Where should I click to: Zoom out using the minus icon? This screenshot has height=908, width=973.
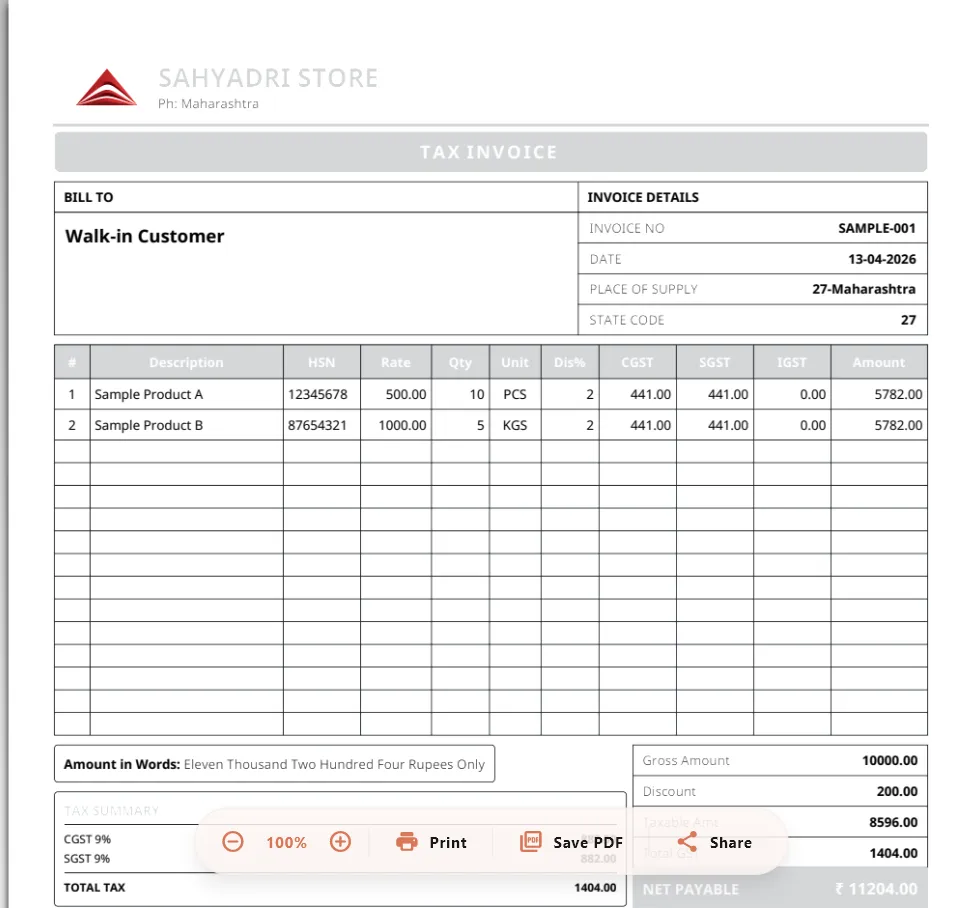(x=232, y=842)
